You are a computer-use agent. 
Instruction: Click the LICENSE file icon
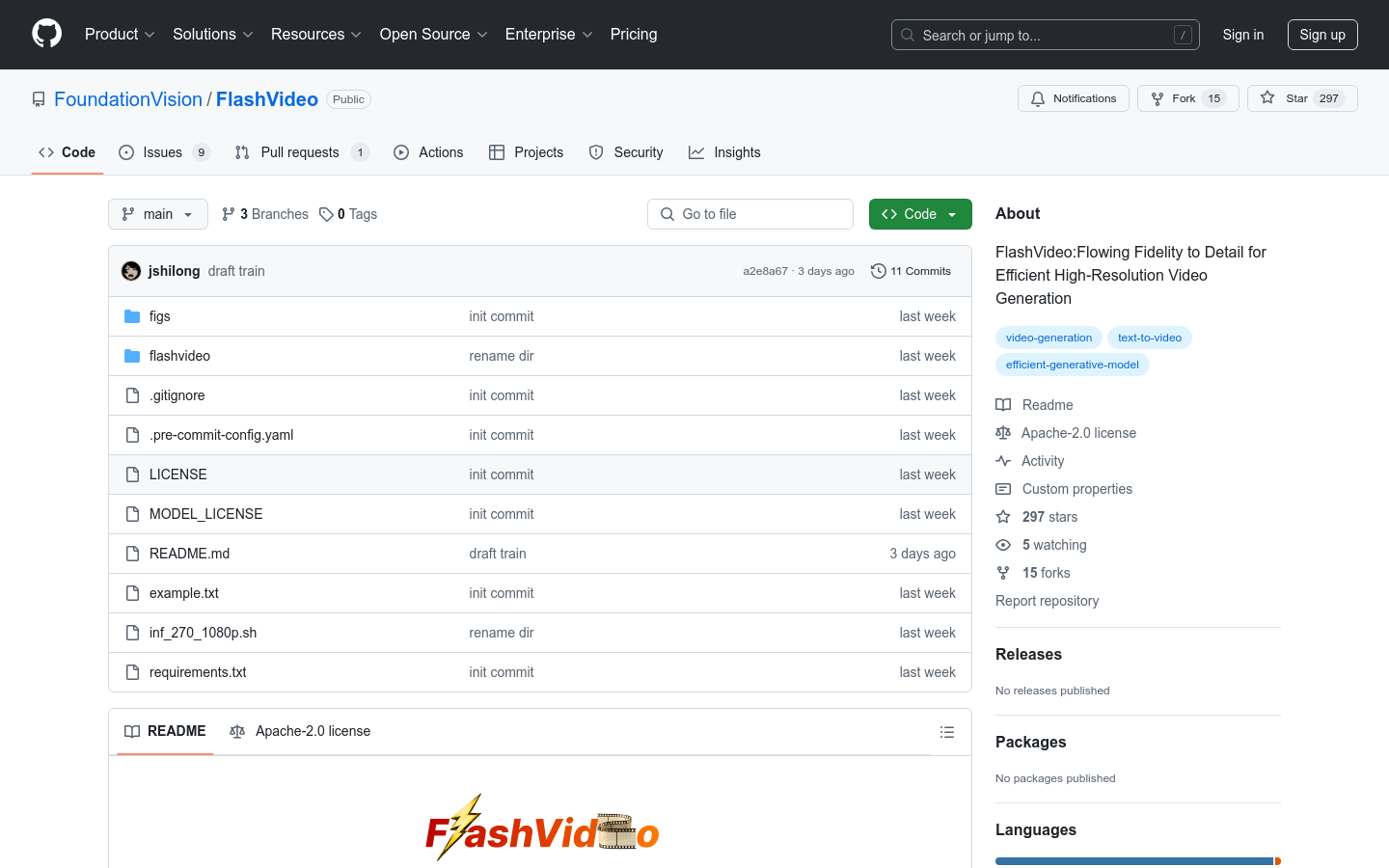click(x=132, y=475)
